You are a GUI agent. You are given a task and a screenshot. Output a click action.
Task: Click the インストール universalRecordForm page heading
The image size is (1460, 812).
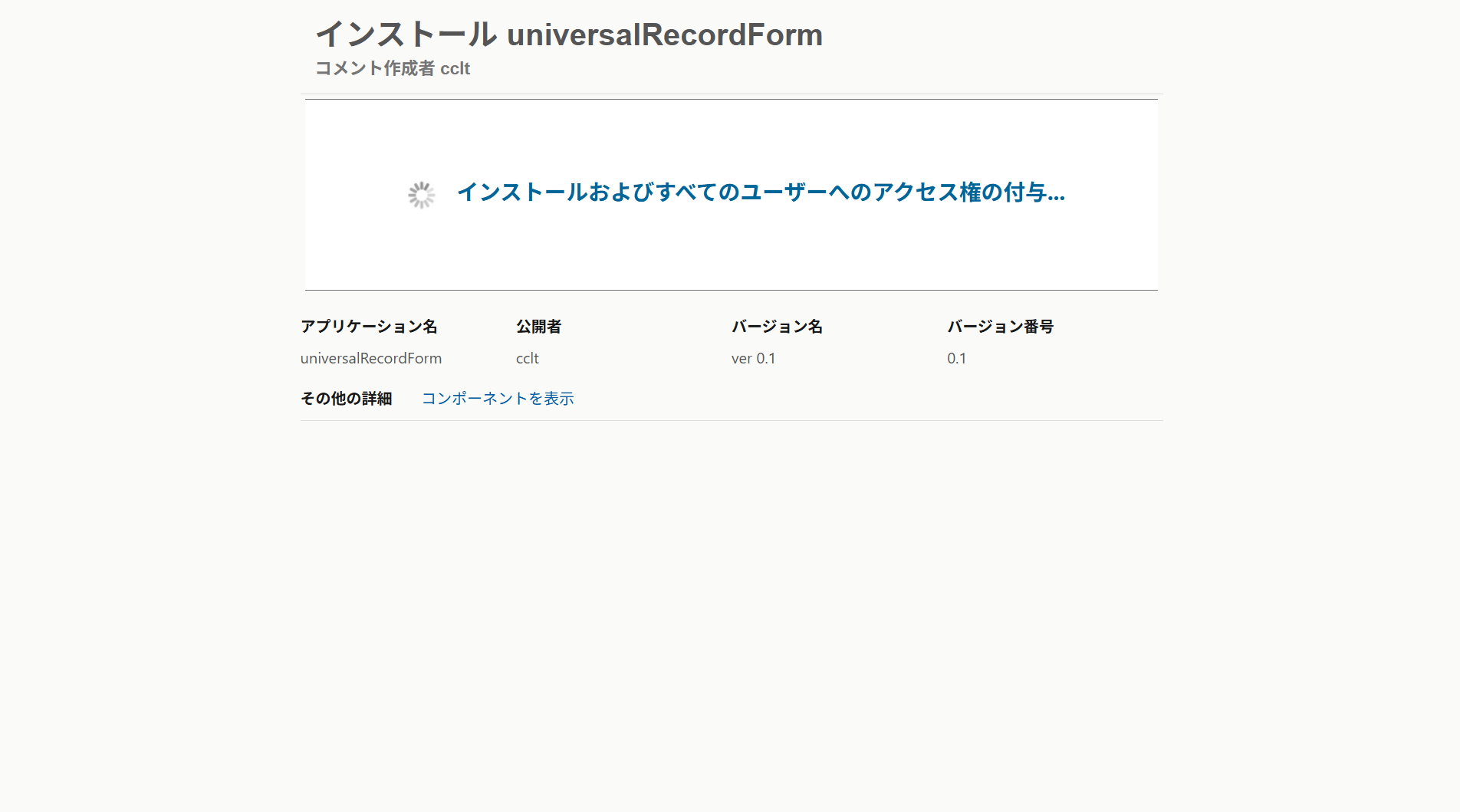(x=569, y=35)
